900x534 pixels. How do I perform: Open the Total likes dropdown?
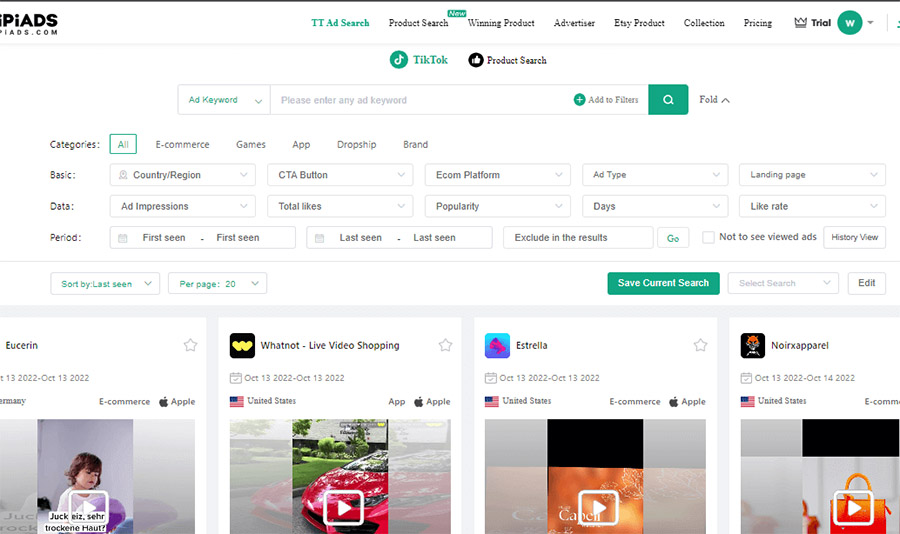coord(340,206)
